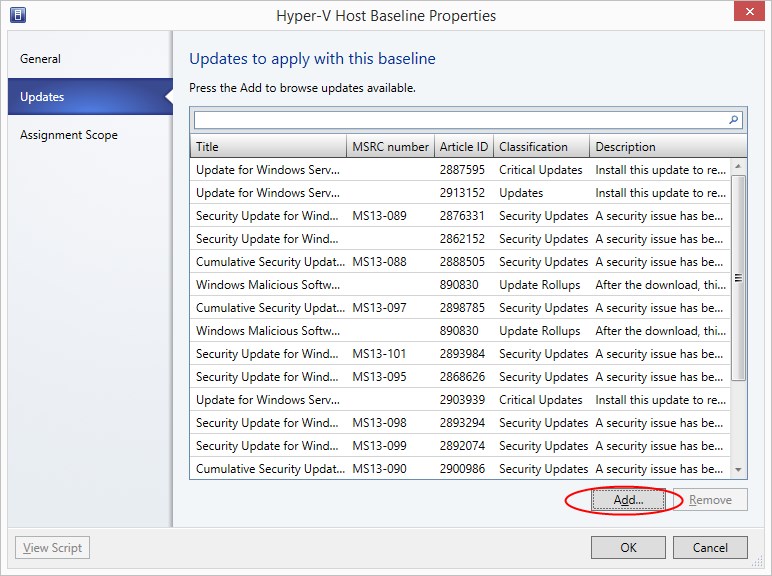772x576 pixels.
Task: Select update row with Article ID 2903939
Action: coord(460,399)
